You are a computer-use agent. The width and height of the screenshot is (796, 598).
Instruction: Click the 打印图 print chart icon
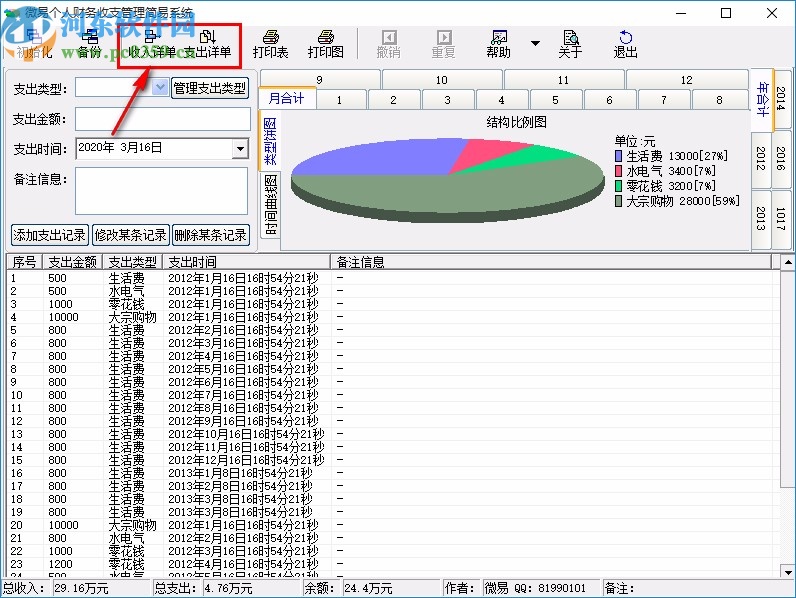point(325,44)
